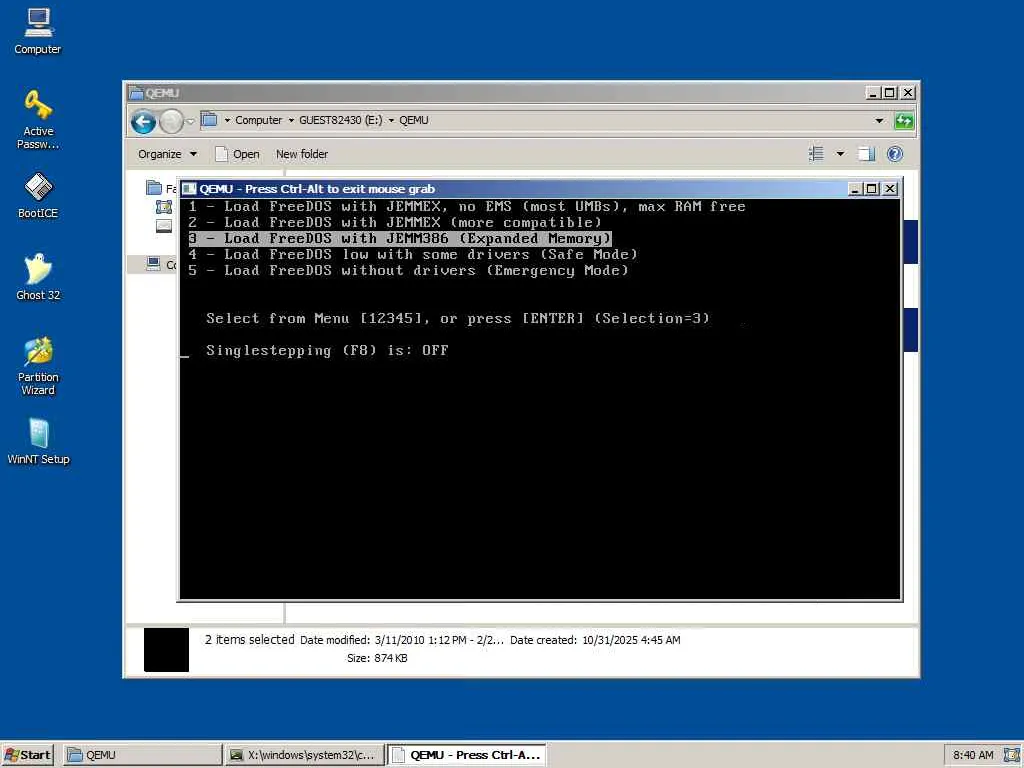The height and width of the screenshot is (768, 1024).
Task: Click the system tray icon beside clock
Action: coord(1011,755)
